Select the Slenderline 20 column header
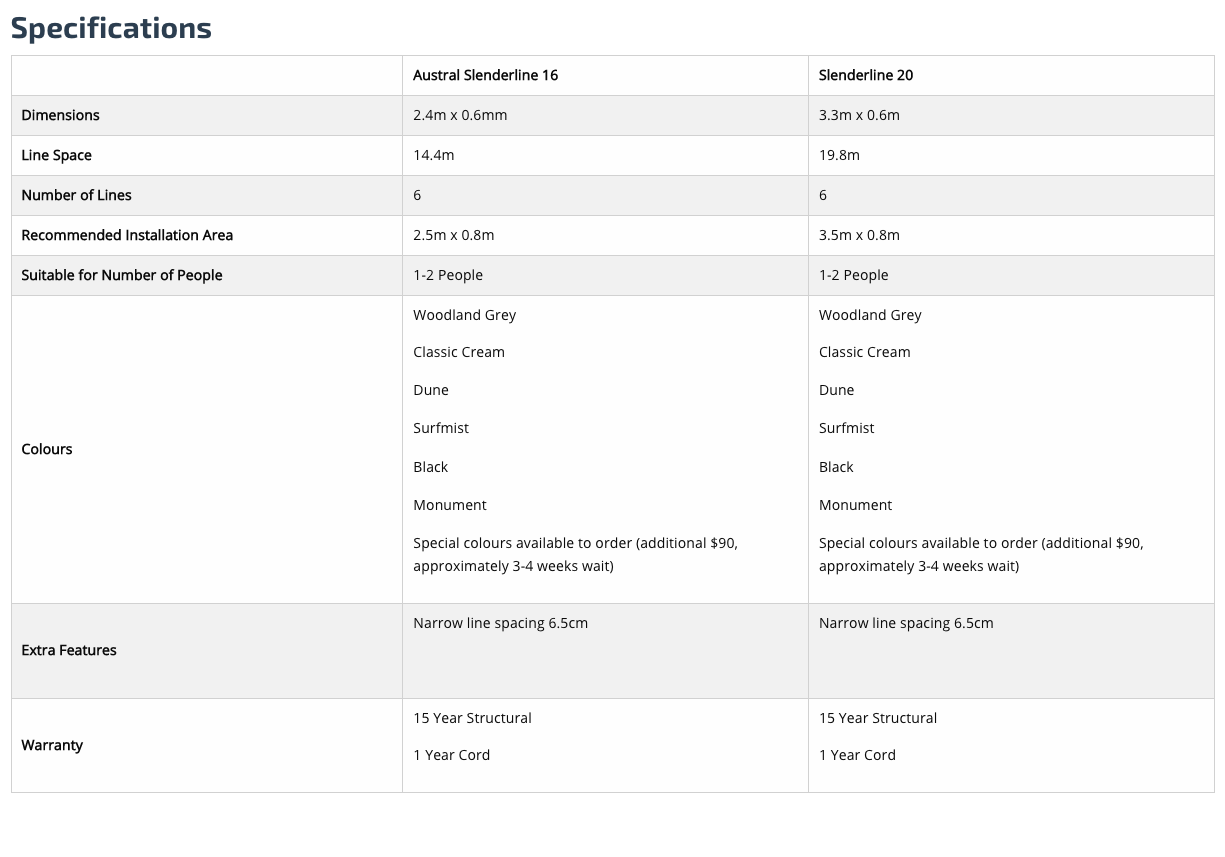The width and height of the screenshot is (1225, 857). (866, 75)
